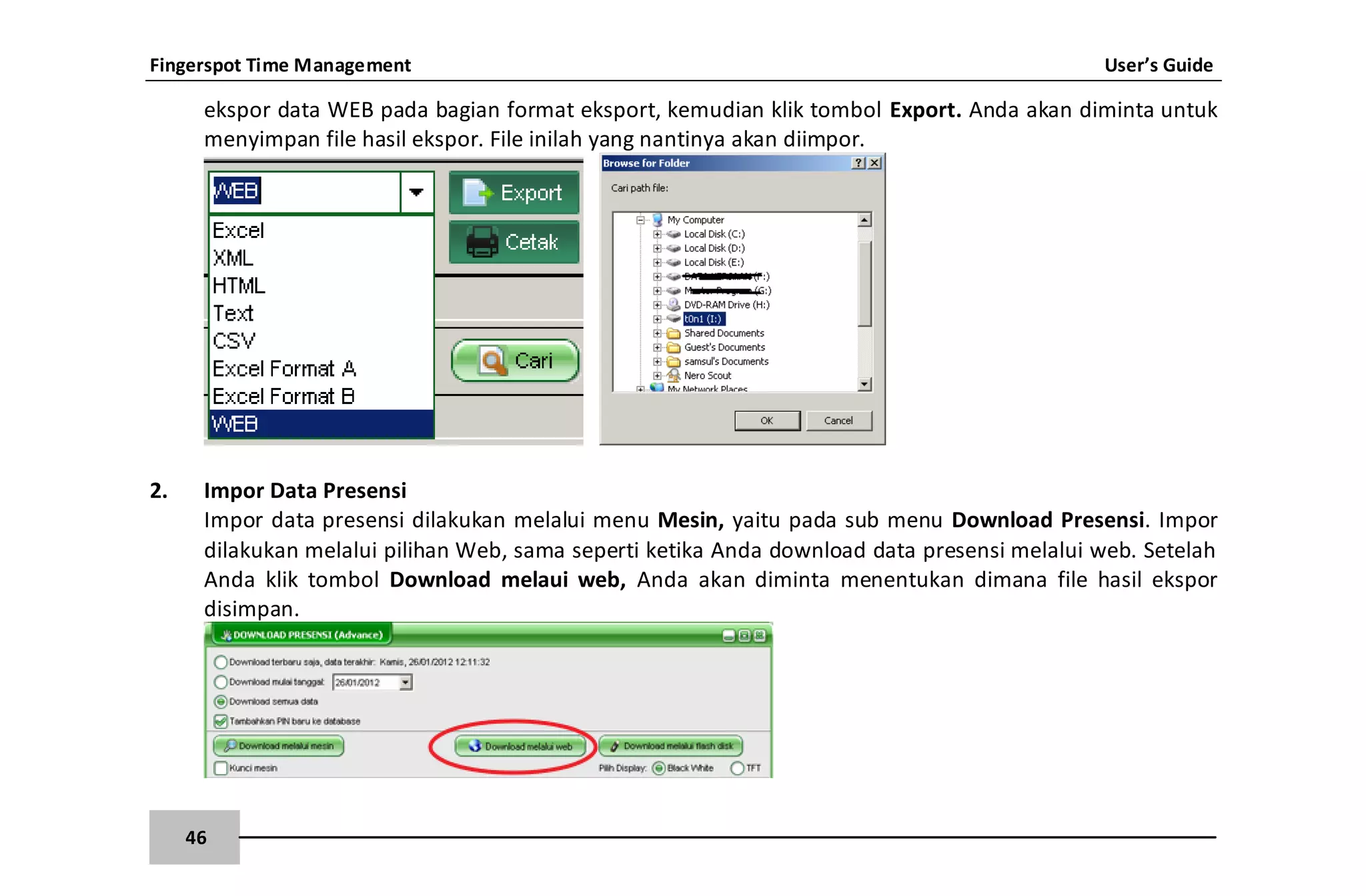Screen dimensions: 1366x896
Task: Select Download semua data radio button
Action: (221, 701)
